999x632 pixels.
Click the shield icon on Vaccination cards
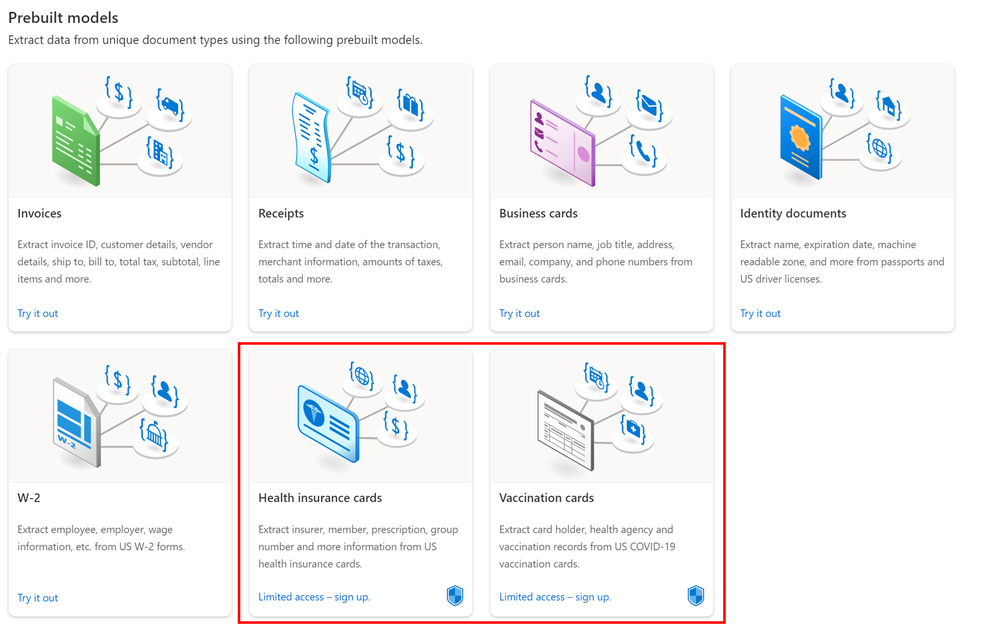(x=696, y=597)
